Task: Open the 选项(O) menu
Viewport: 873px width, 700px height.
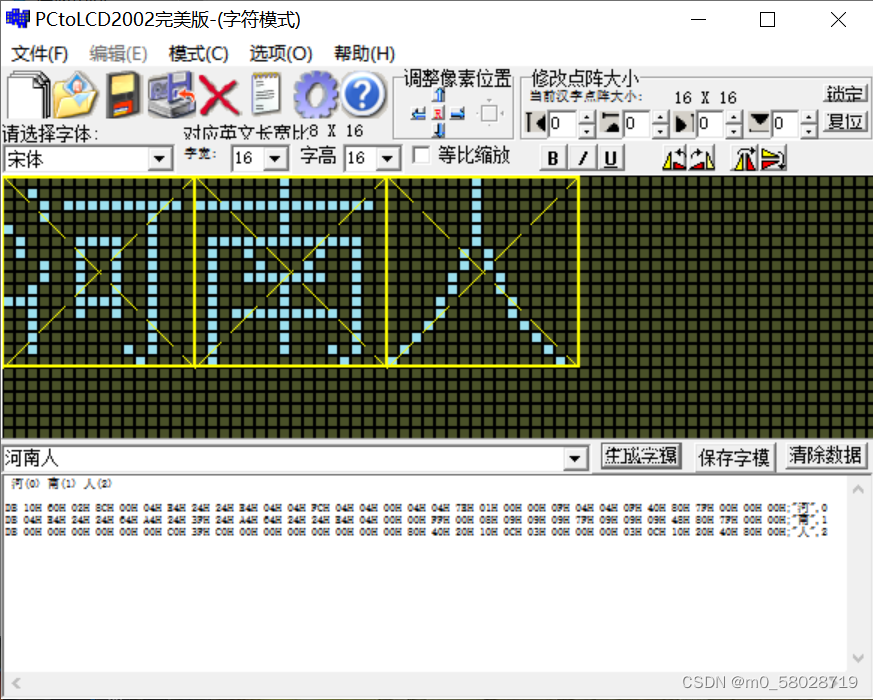Action: pos(280,53)
